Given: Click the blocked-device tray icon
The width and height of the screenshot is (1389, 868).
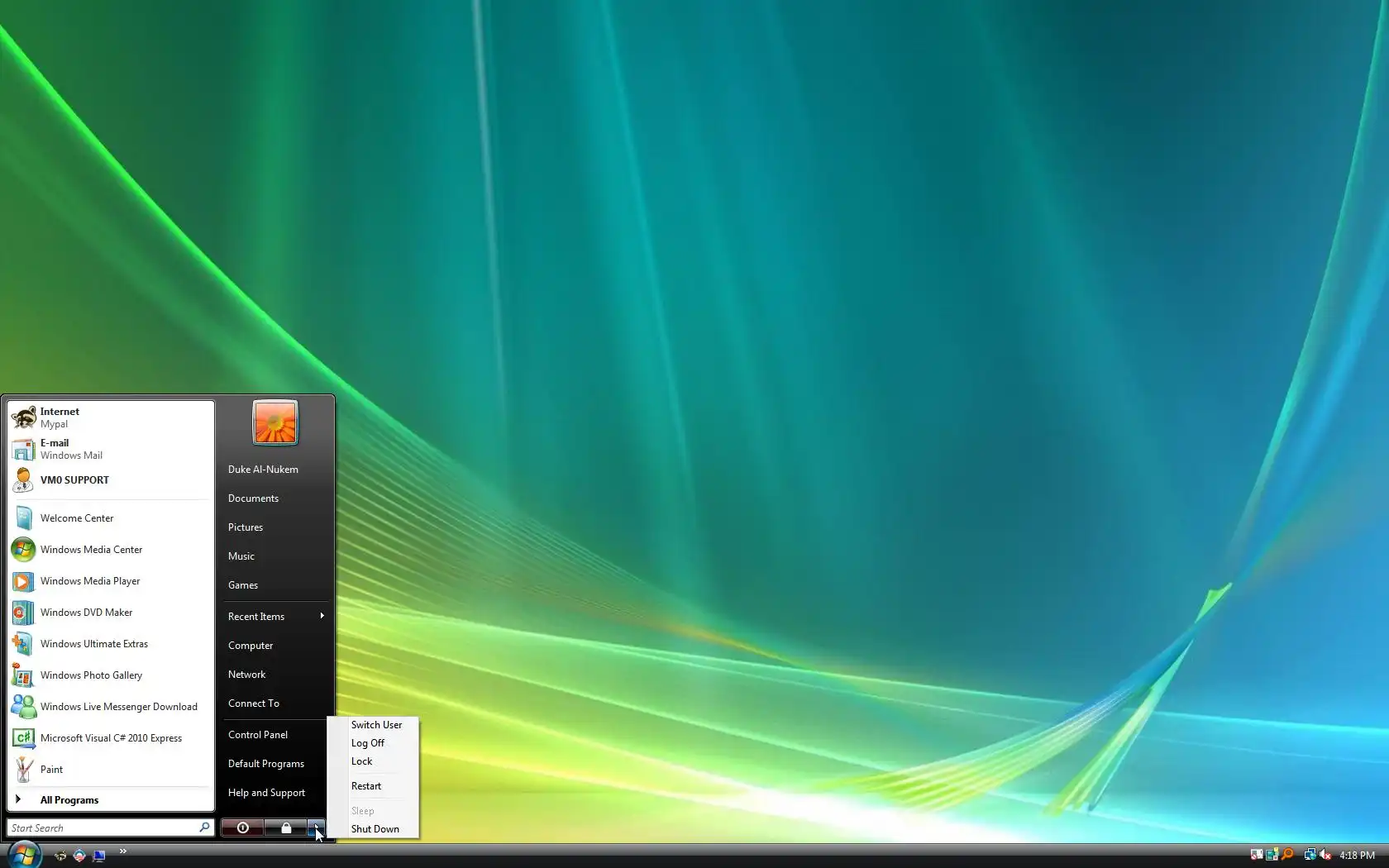Looking at the screenshot, I should coord(1257,855).
